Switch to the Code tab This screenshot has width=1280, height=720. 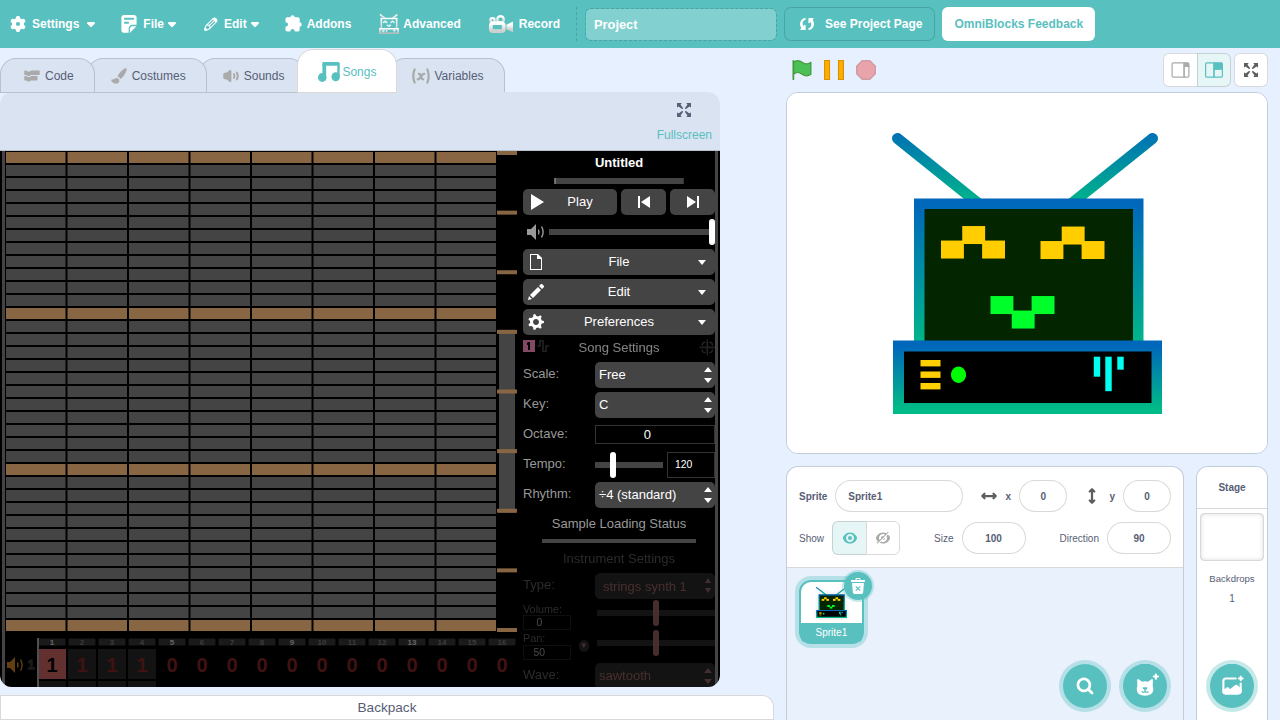[48, 76]
